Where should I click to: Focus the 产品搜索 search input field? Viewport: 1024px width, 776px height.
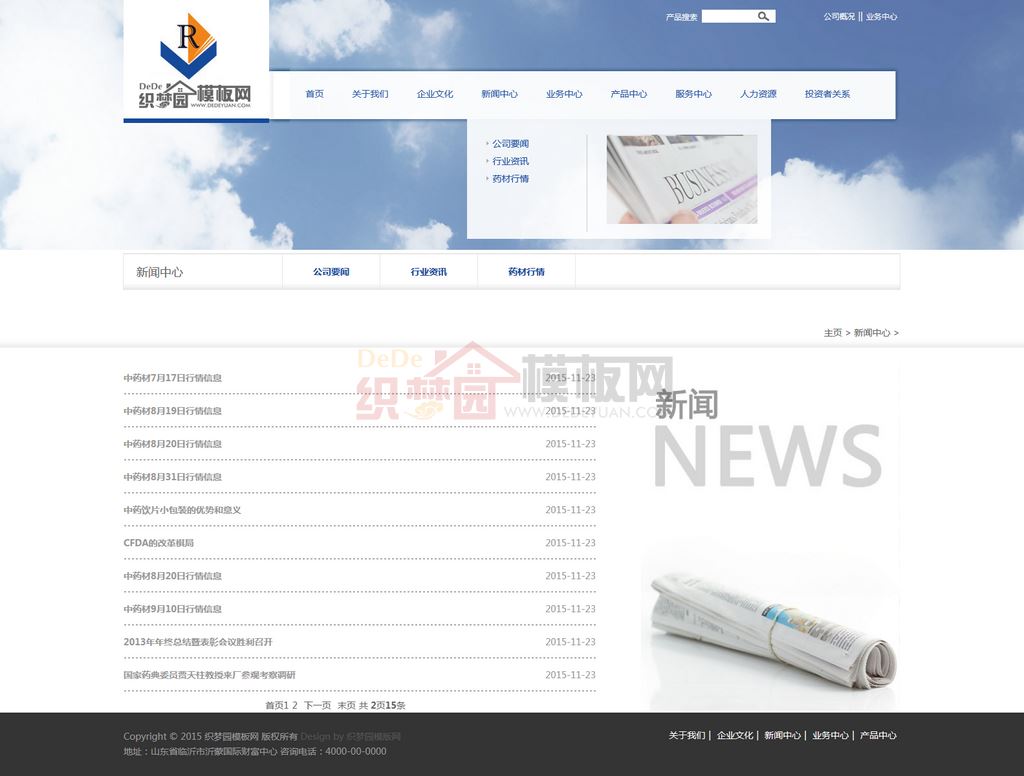coord(728,16)
